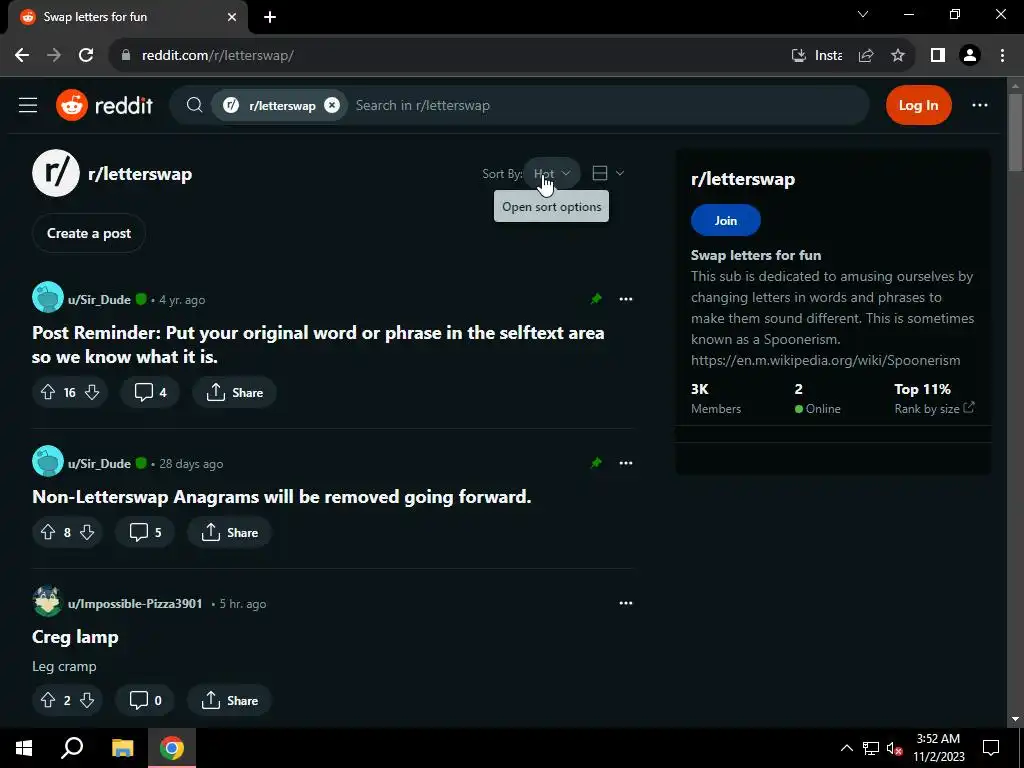
Task: Open the Reddit hamburger menu
Action: coord(28,105)
